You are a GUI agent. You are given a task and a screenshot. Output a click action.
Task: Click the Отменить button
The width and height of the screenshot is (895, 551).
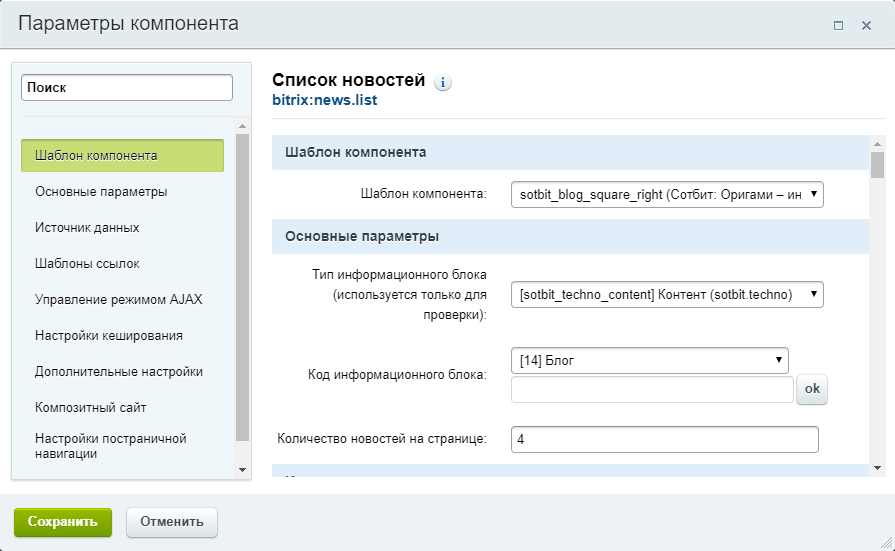pyautogui.click(x=172, y=522)
